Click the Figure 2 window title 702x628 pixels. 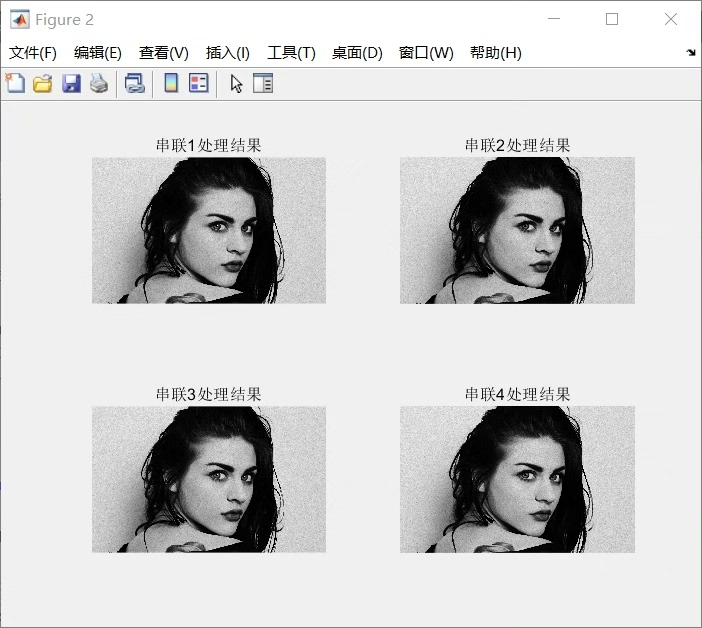point(64,20)
